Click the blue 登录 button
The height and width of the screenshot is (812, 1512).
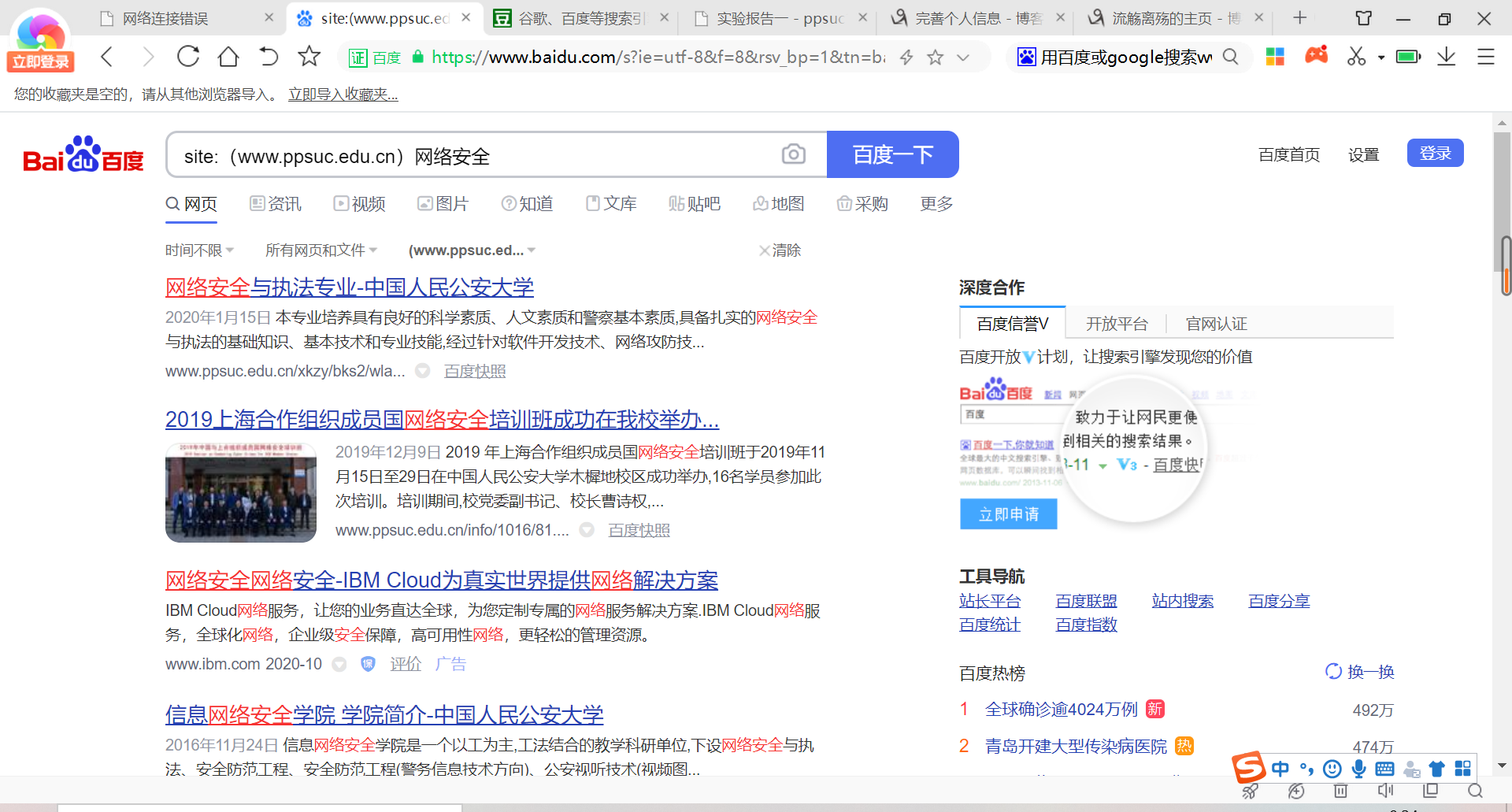(1435, 153)
